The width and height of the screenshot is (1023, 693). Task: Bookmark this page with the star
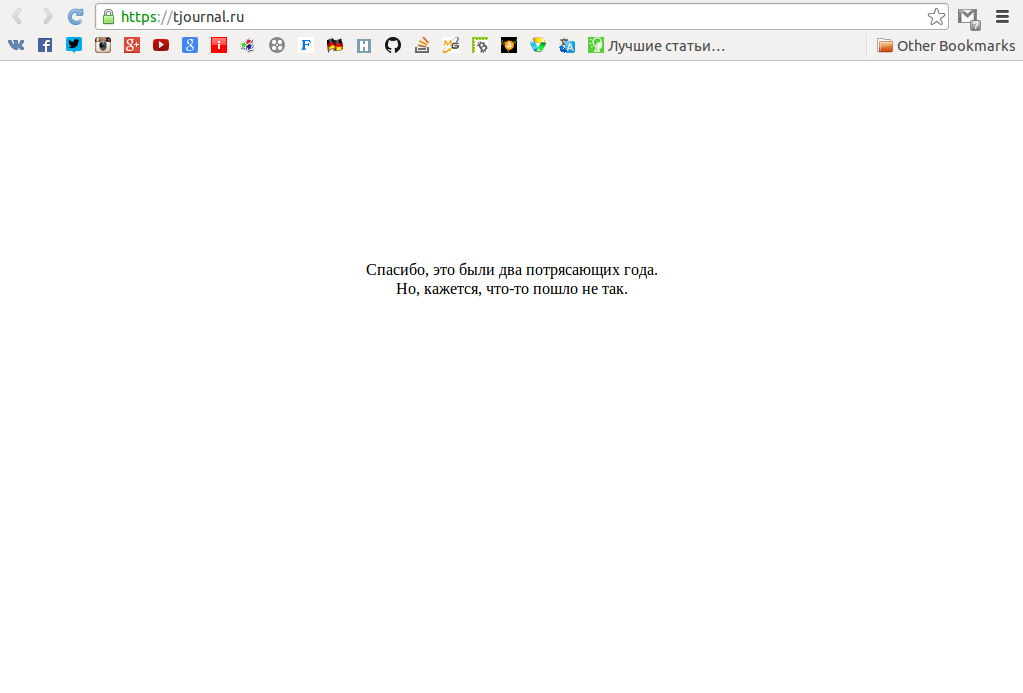(x=936, y=17)
